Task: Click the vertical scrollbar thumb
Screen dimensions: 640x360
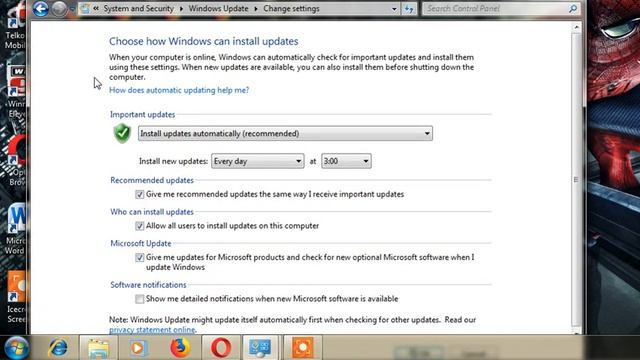Action: [x=576, y=180]
